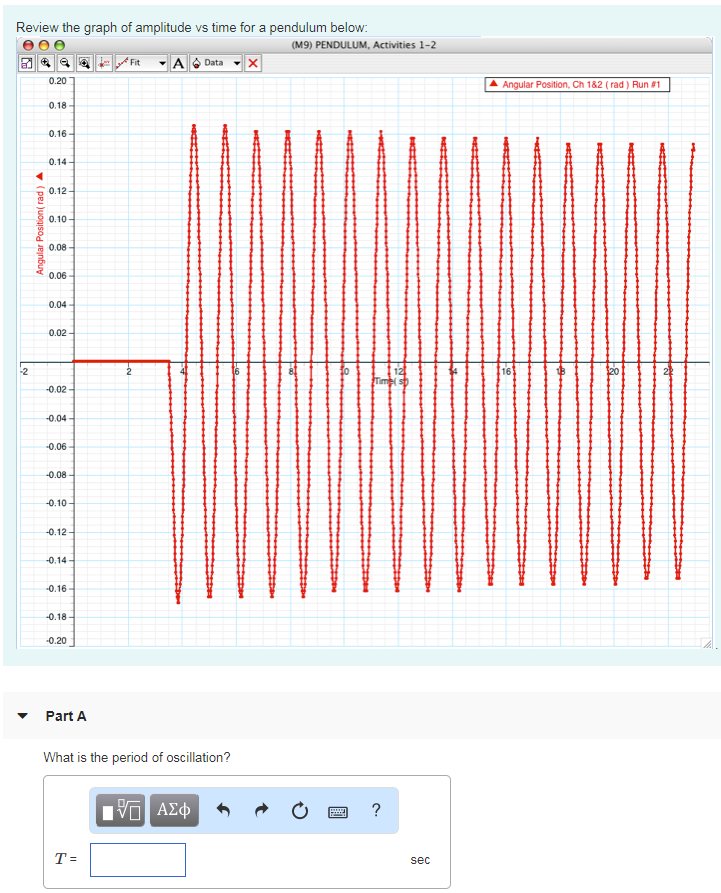The height and width of the screenshot is (893, 721).
Task: Click the Zoom Out magnifier icon
Action: [65, 63]
